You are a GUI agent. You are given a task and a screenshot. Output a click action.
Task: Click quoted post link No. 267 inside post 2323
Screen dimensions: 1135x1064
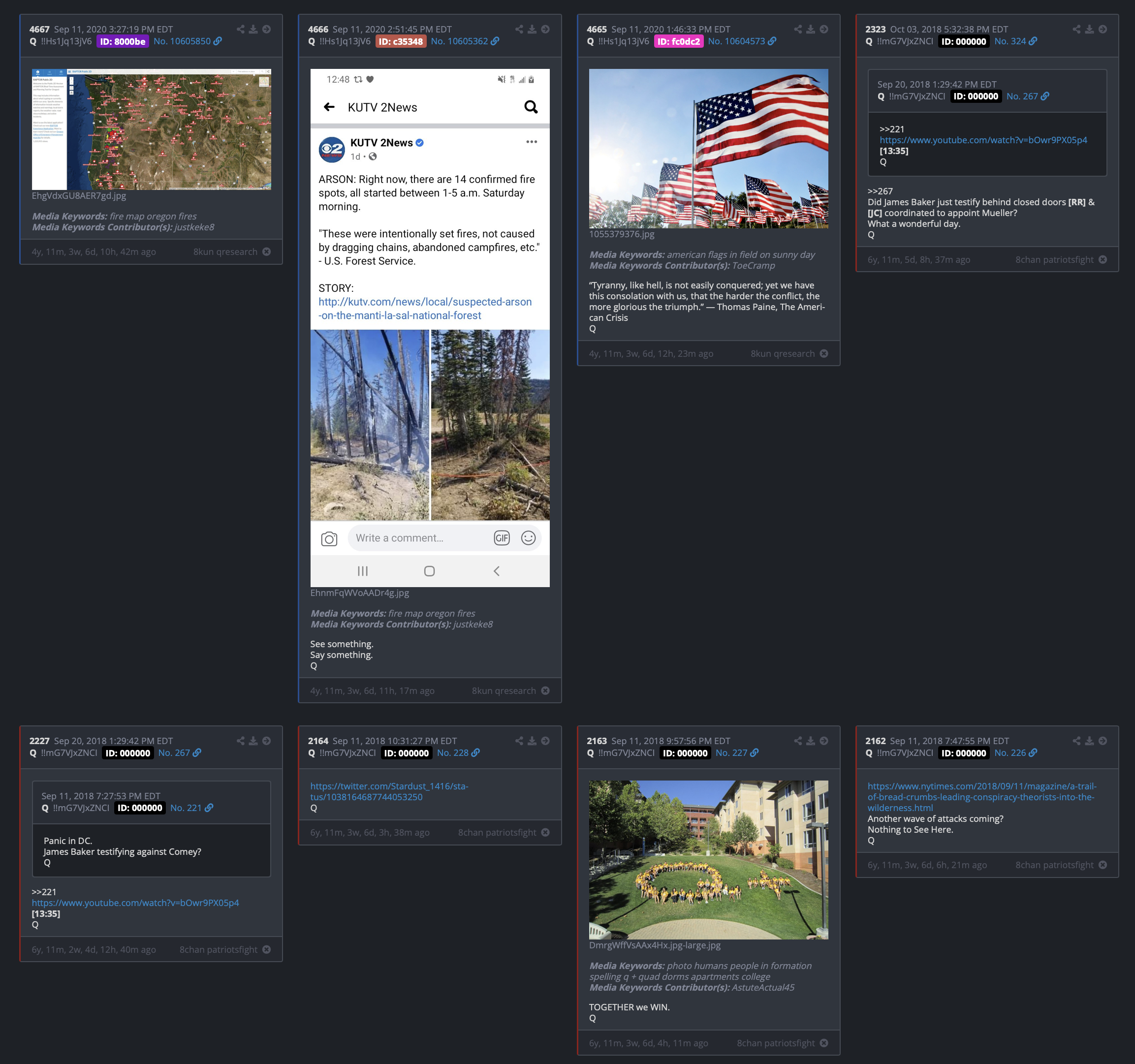(x=1022, y=96)
